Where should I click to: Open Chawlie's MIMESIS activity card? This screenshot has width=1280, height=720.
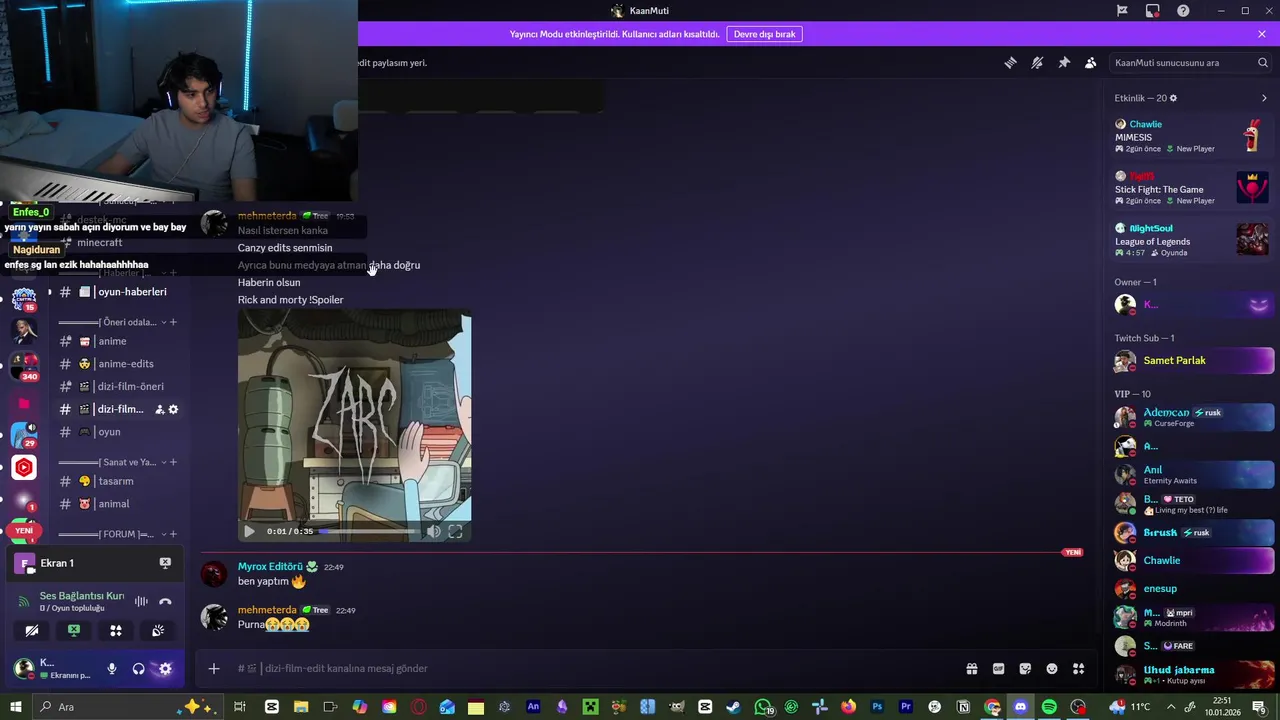tap(1192, 136)
